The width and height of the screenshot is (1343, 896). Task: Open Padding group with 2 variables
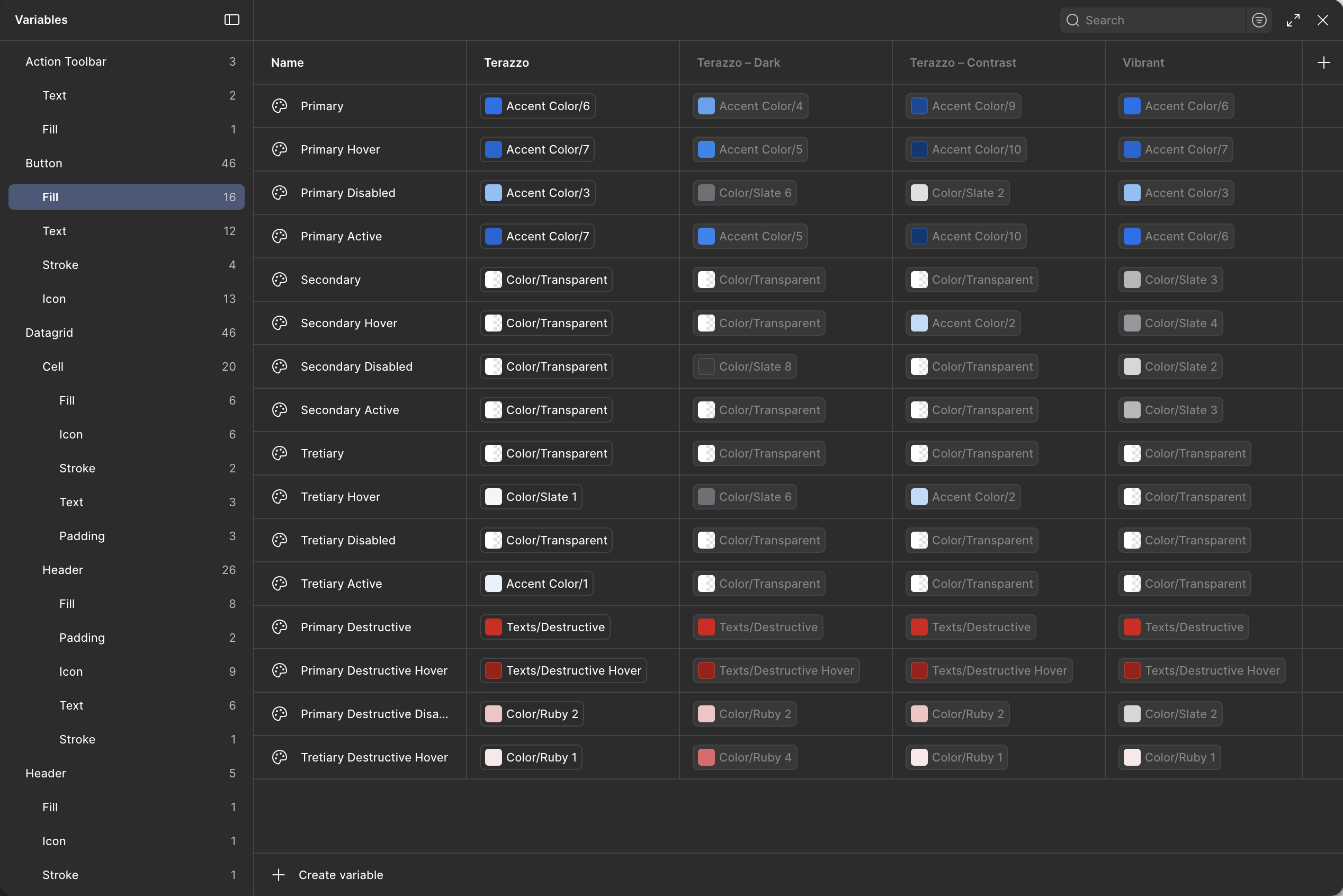[x=126, y=638]
